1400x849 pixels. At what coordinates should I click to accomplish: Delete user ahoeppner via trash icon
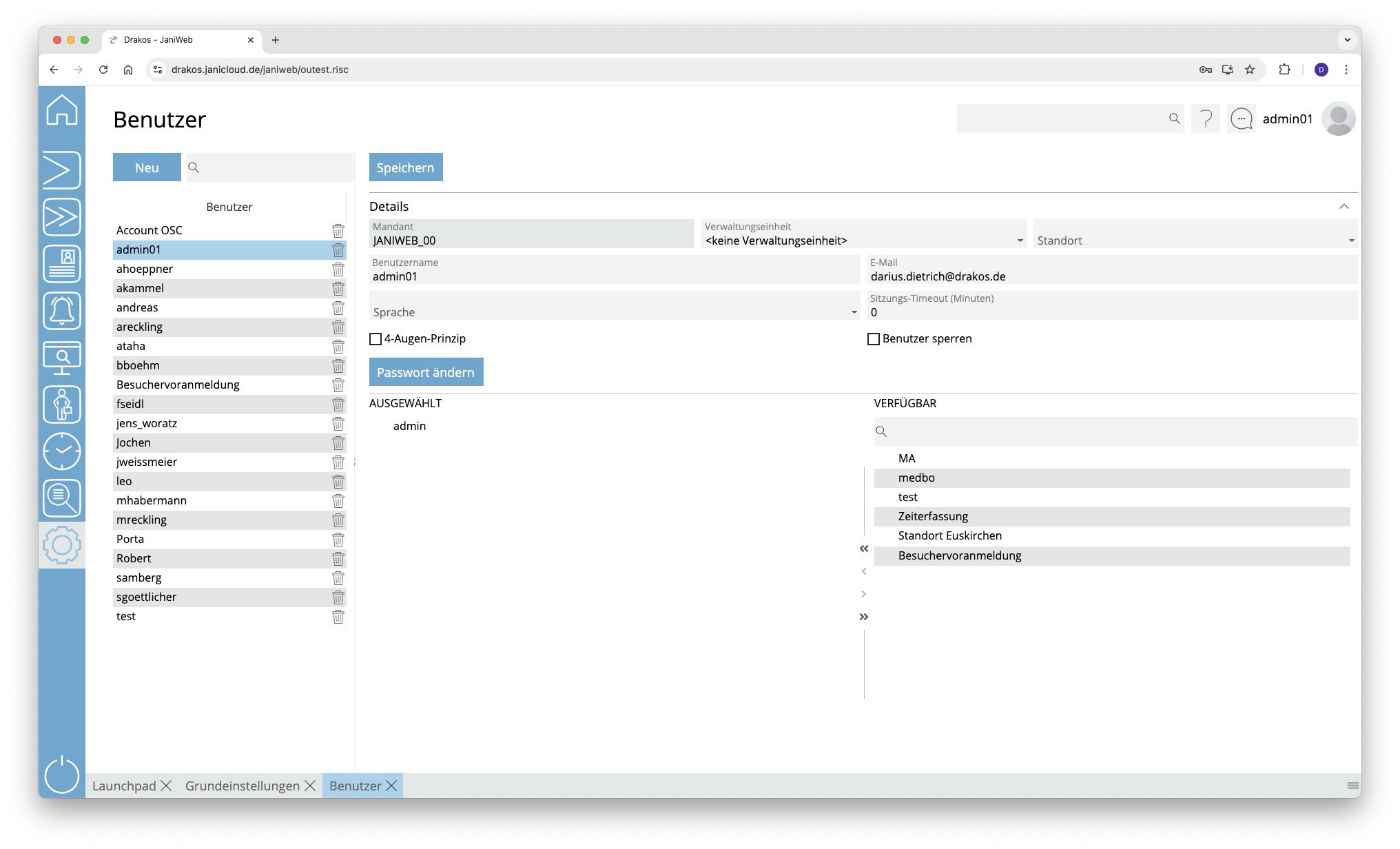[338, 269]
